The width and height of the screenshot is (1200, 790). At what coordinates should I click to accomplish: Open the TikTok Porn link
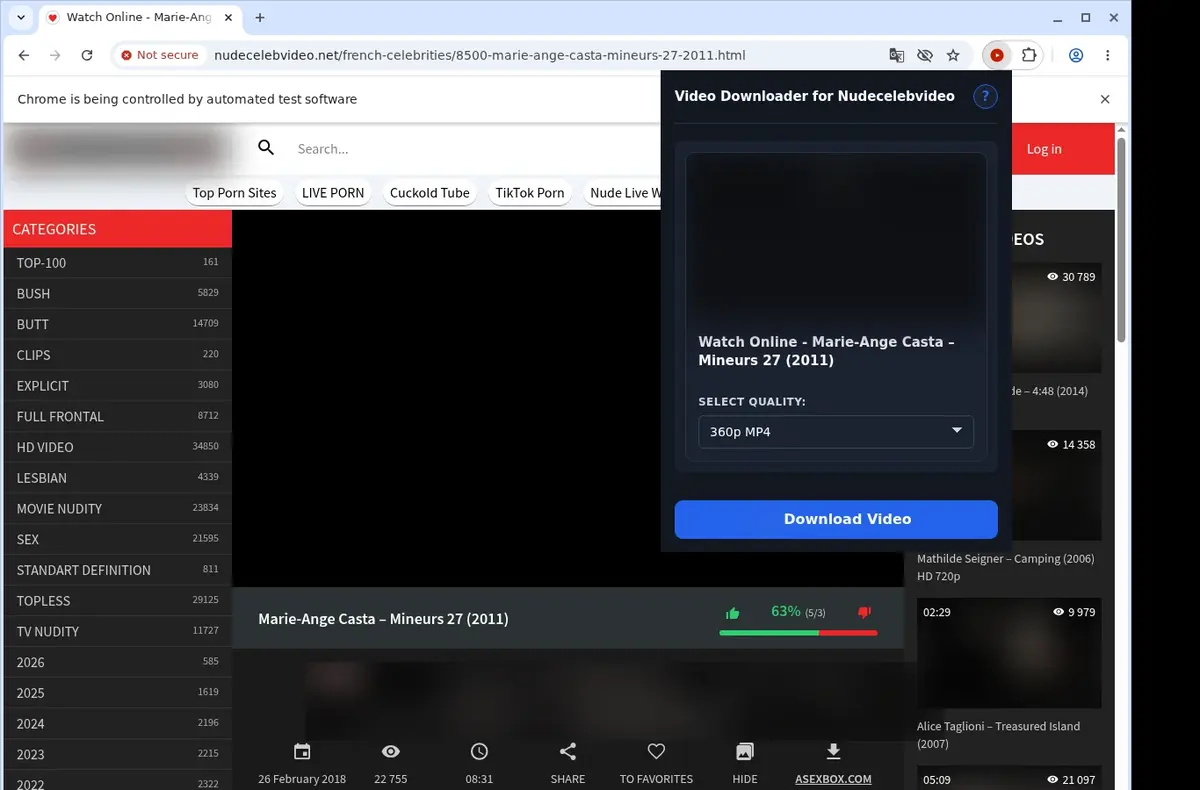(530, 193)
